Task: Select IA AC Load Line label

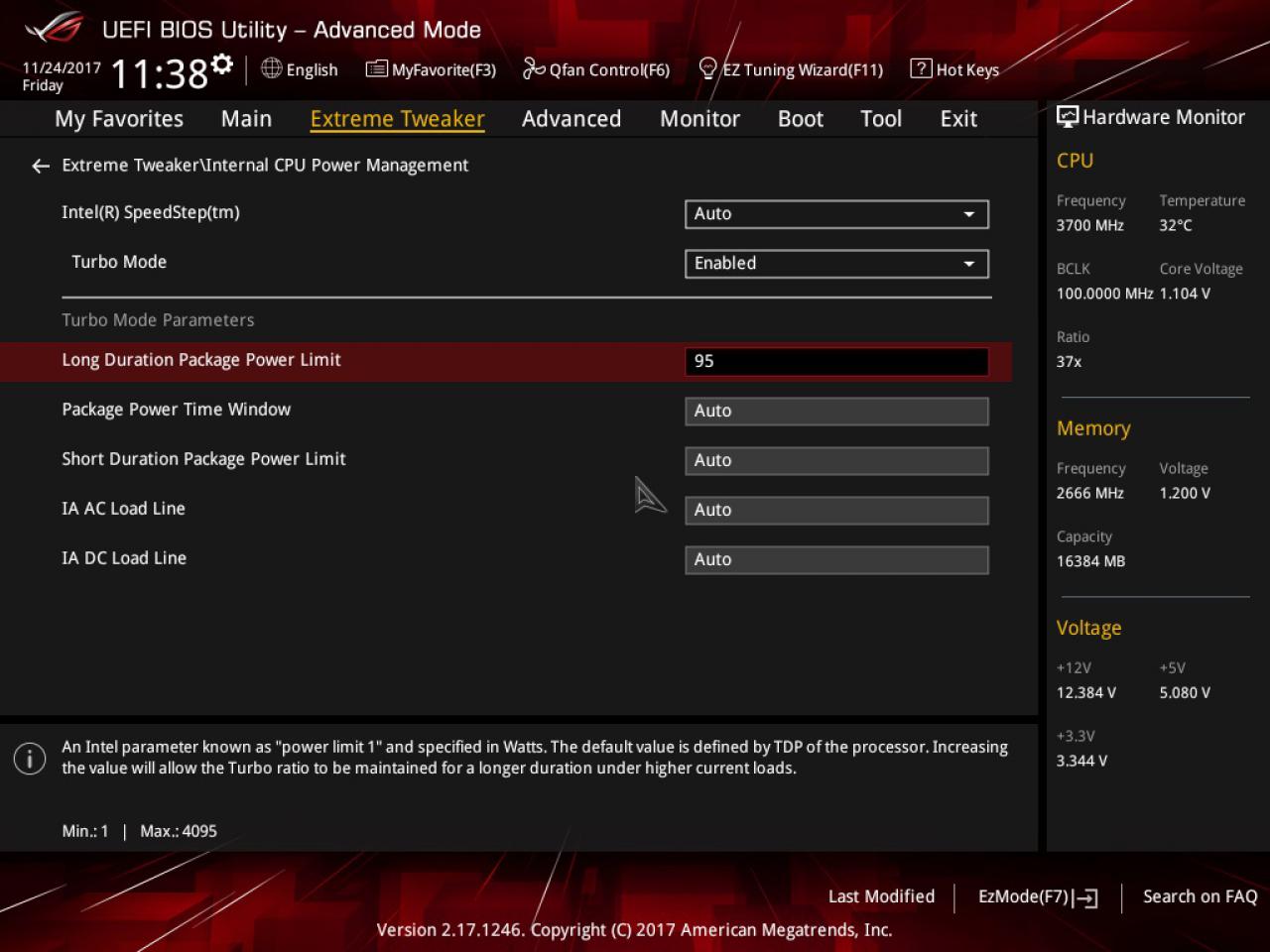Action: (x=123, y=509)
